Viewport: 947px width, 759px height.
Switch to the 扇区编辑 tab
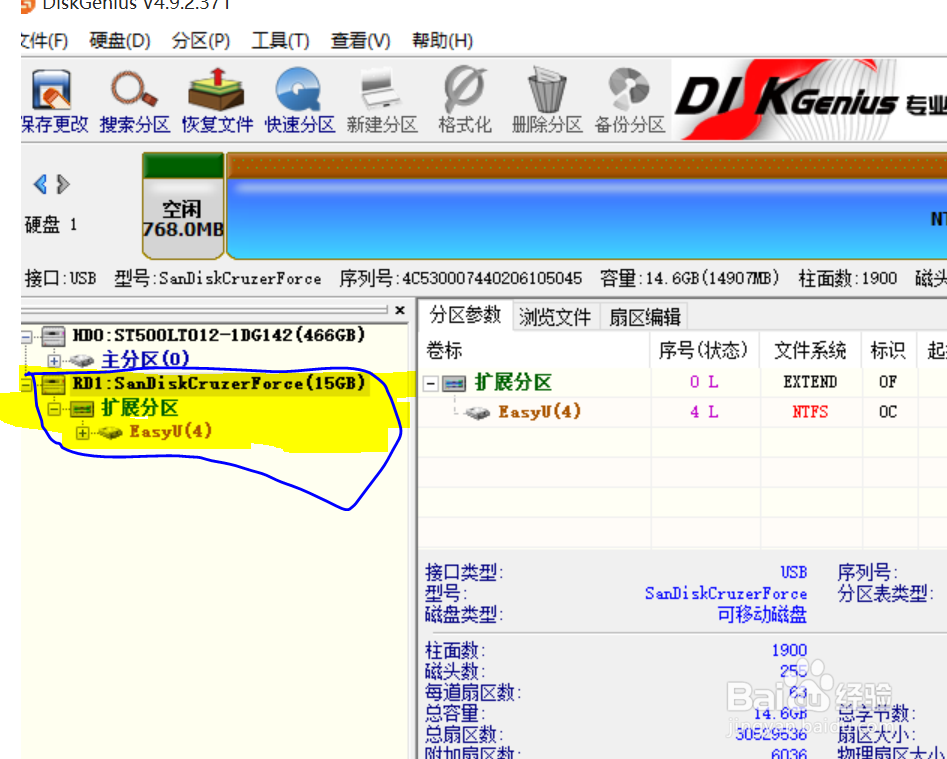[644, 317]
